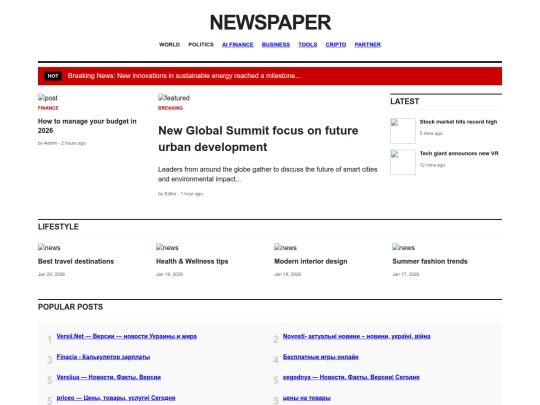Click the 'Jan 18, 2026' date

pos(288,274)
